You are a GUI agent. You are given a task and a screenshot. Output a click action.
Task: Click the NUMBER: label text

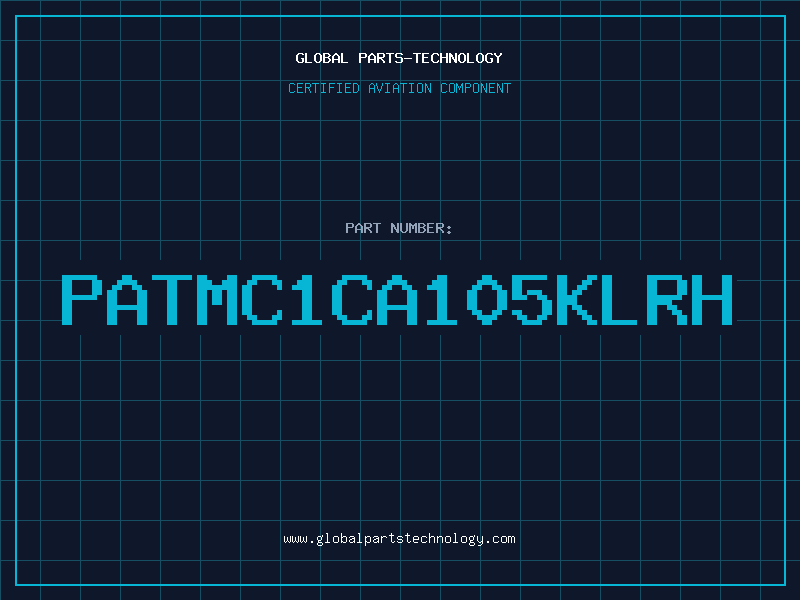[x=421, y=228]
